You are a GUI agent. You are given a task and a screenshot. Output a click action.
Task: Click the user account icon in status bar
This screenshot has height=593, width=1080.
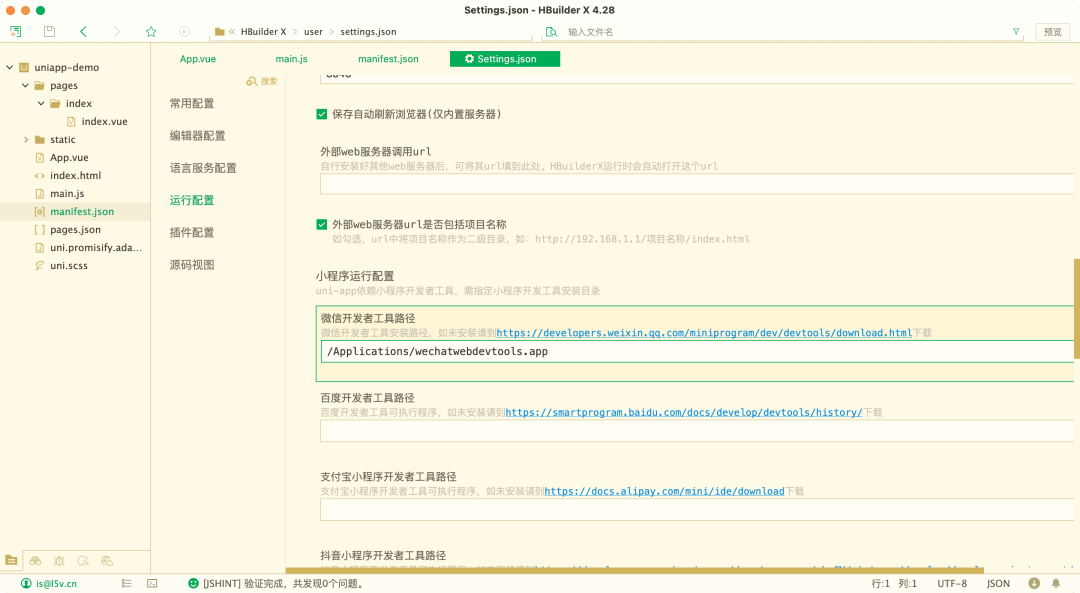coord(26,583)
